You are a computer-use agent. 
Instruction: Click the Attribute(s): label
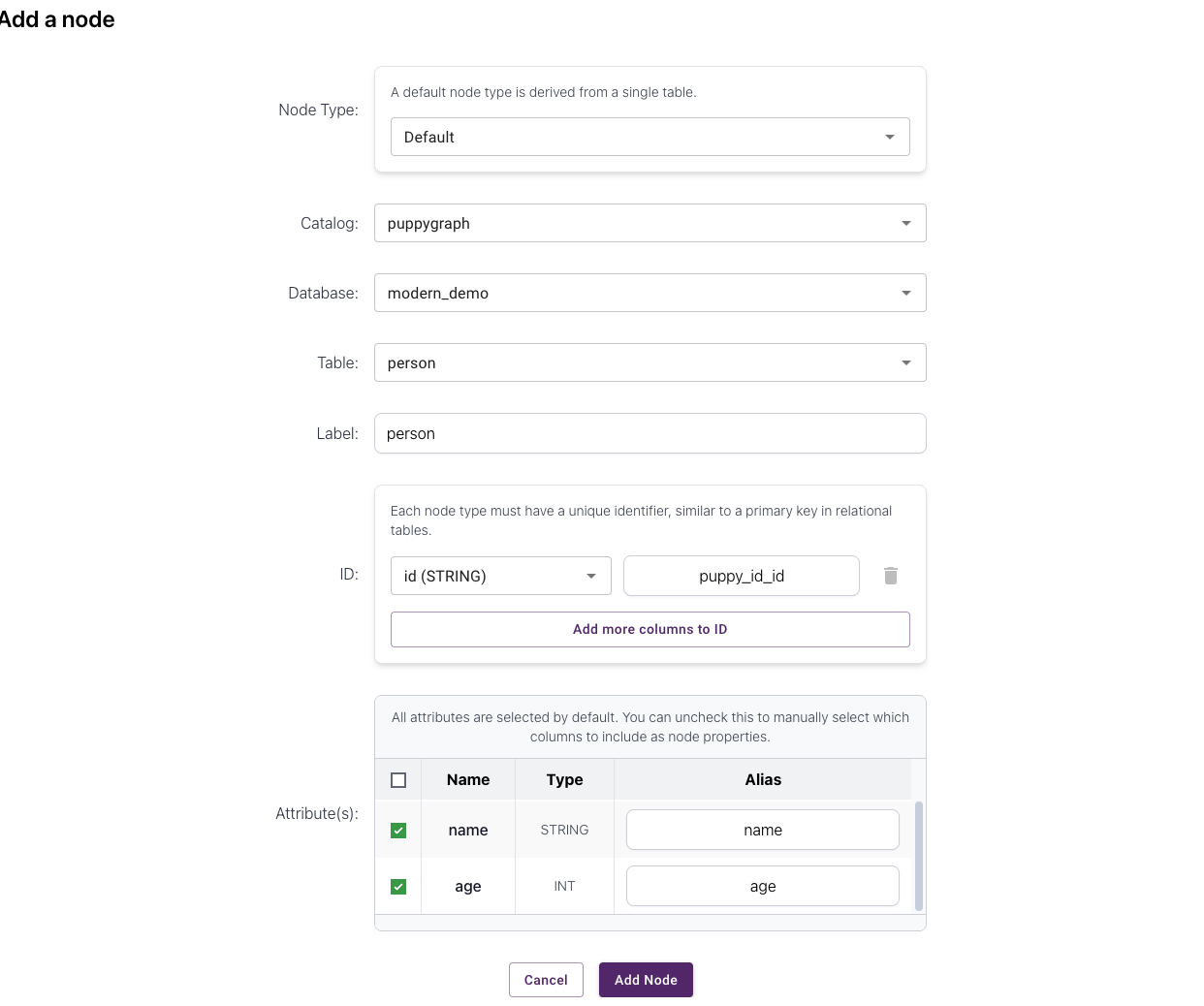click(317, 813)
